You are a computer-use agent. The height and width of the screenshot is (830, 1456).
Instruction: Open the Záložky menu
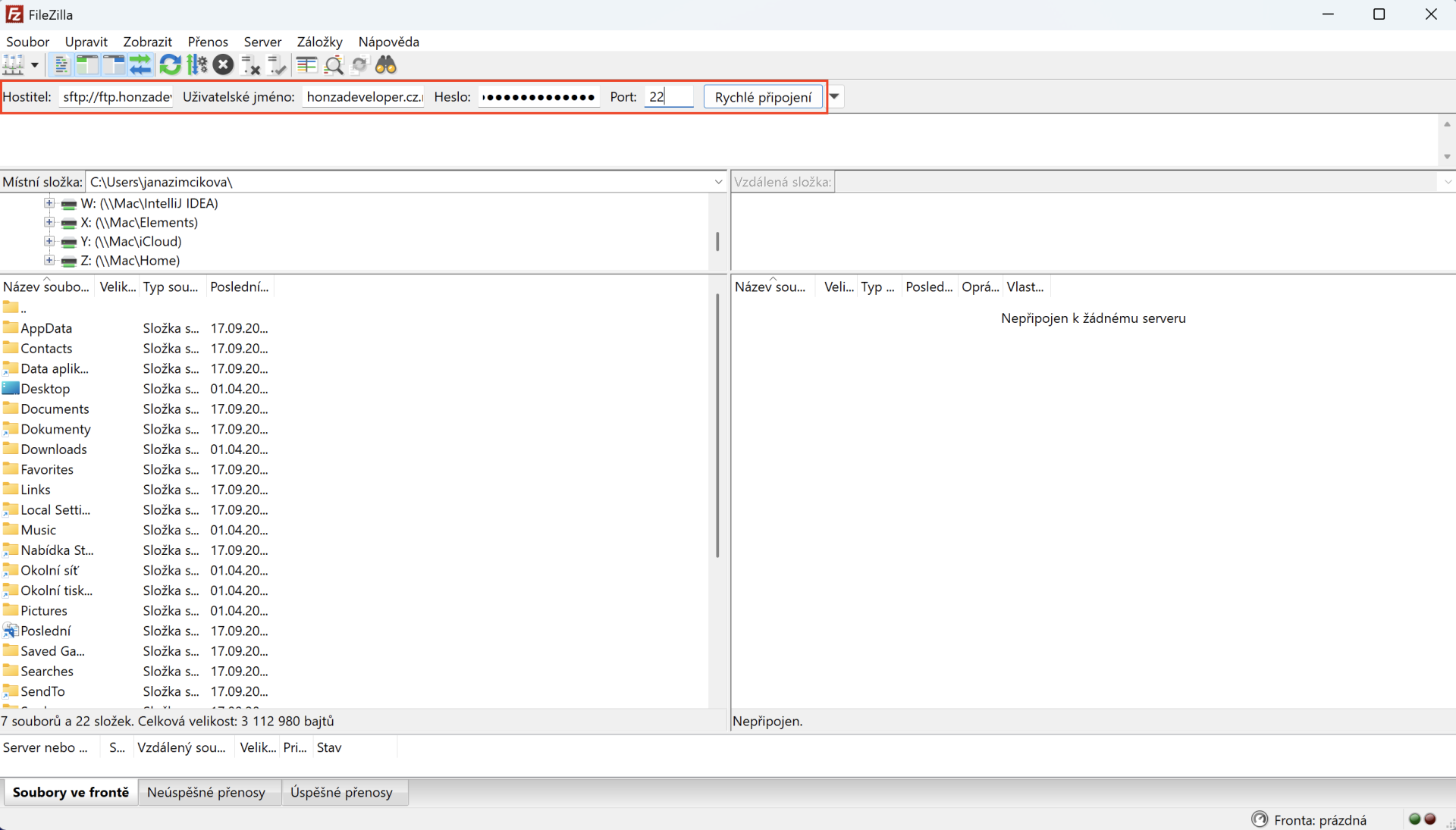[x=319, y=42]
